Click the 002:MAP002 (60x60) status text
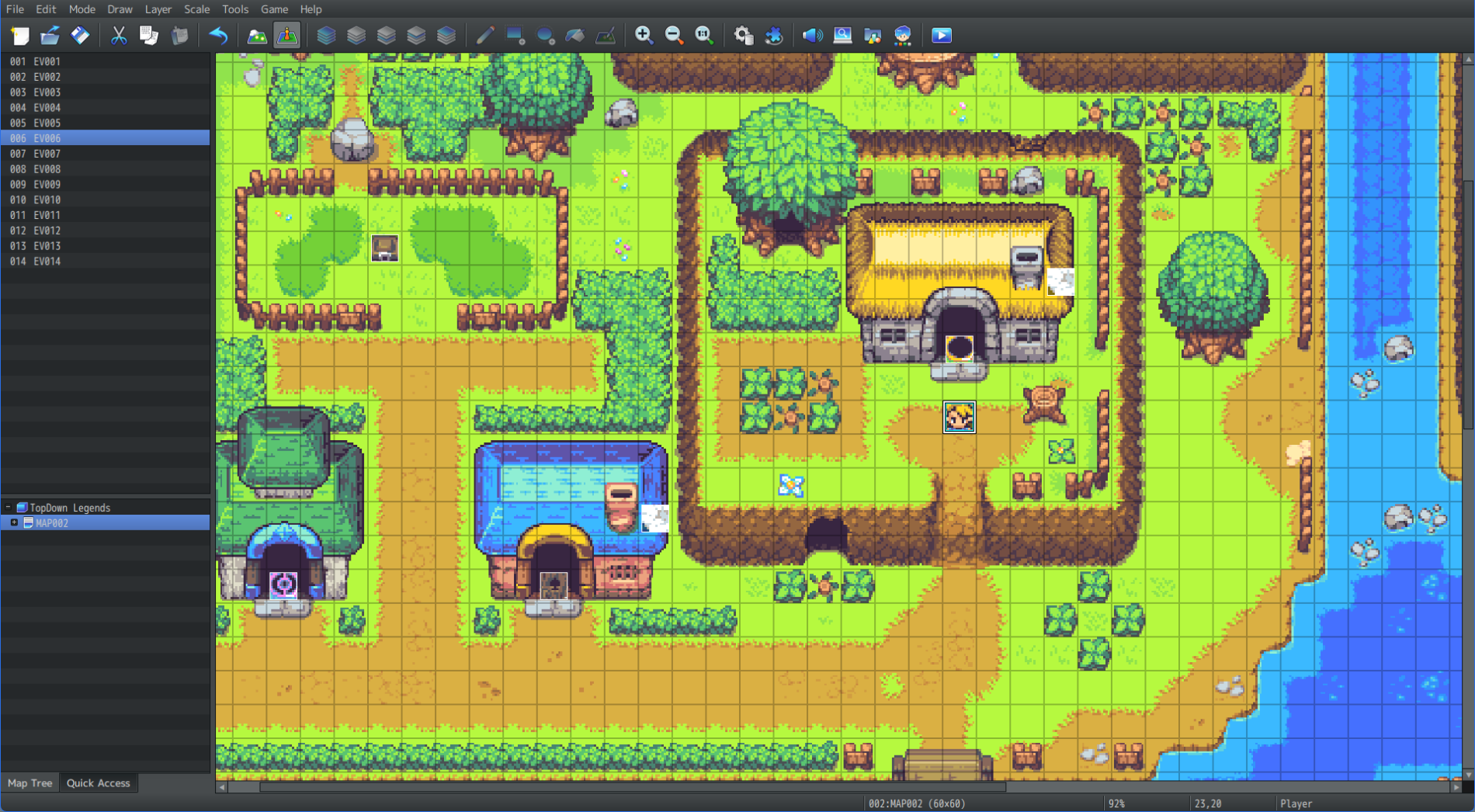Viewport: 1475px width, 812px height. pyautogui.click(x=917, y=803)
